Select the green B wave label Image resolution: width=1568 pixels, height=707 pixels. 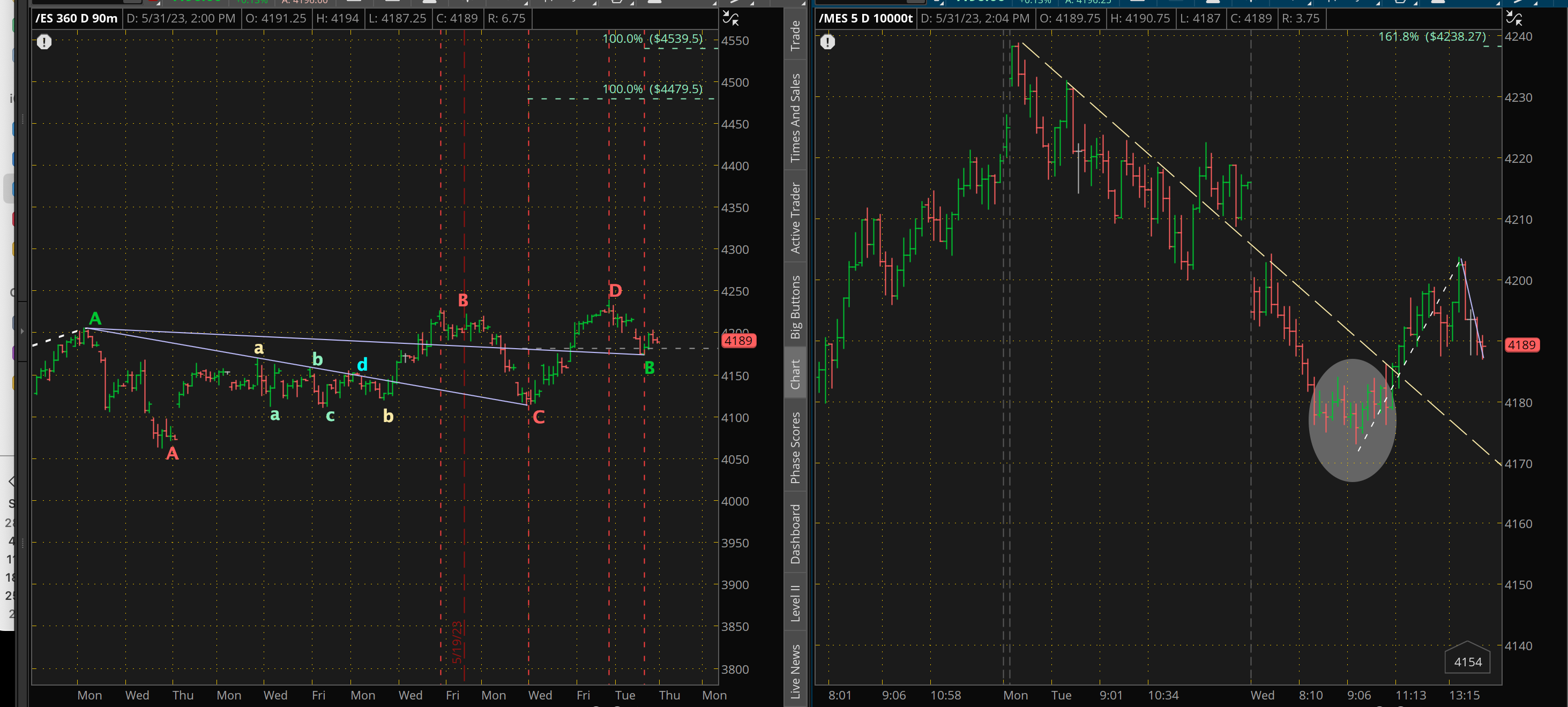tap(649, 367)
